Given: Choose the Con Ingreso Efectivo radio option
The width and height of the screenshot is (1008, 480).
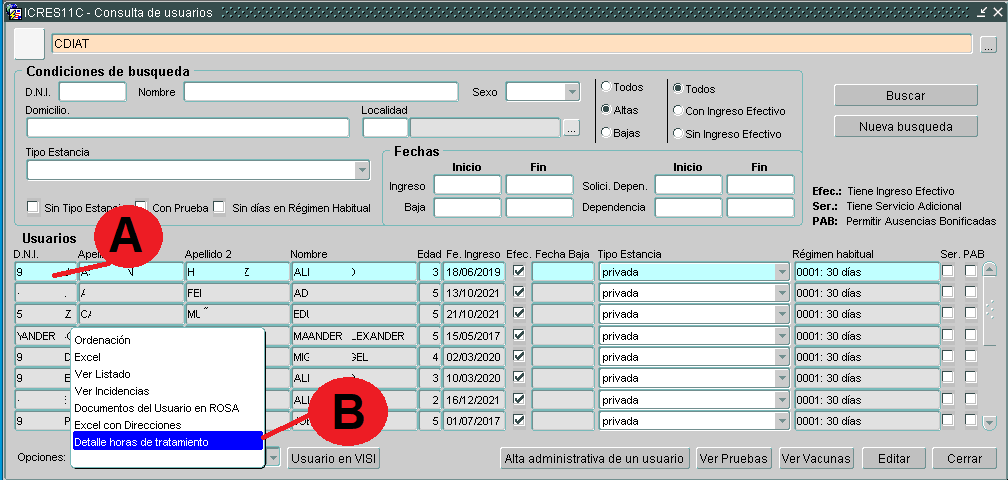Looking at the screenshot, I should (678, 111).
